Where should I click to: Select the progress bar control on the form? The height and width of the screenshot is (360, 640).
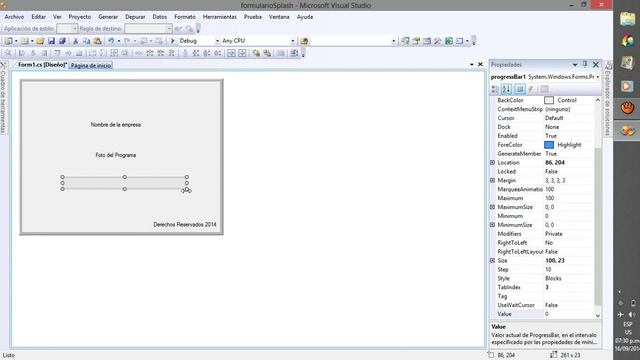tap(124, 183)
